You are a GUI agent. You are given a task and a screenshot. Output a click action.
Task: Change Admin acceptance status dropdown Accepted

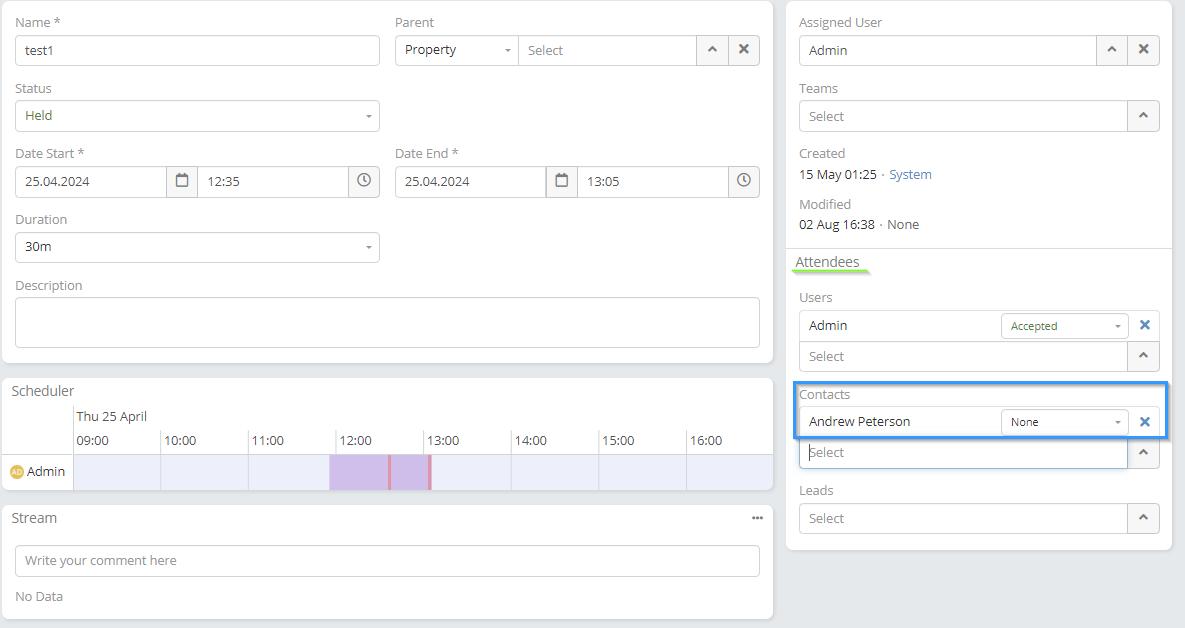(1065, 326)
